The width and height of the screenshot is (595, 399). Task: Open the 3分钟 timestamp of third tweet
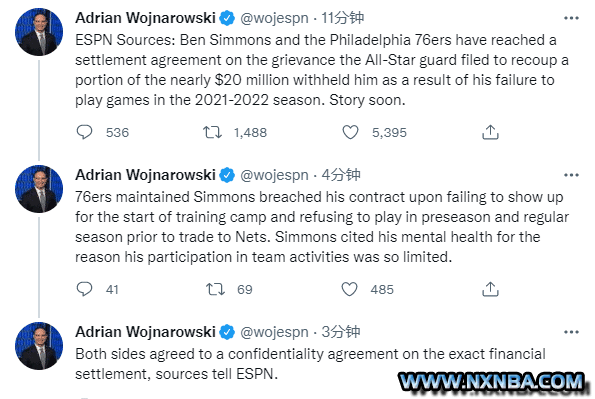pyautogui.click(x=341, y=332)
